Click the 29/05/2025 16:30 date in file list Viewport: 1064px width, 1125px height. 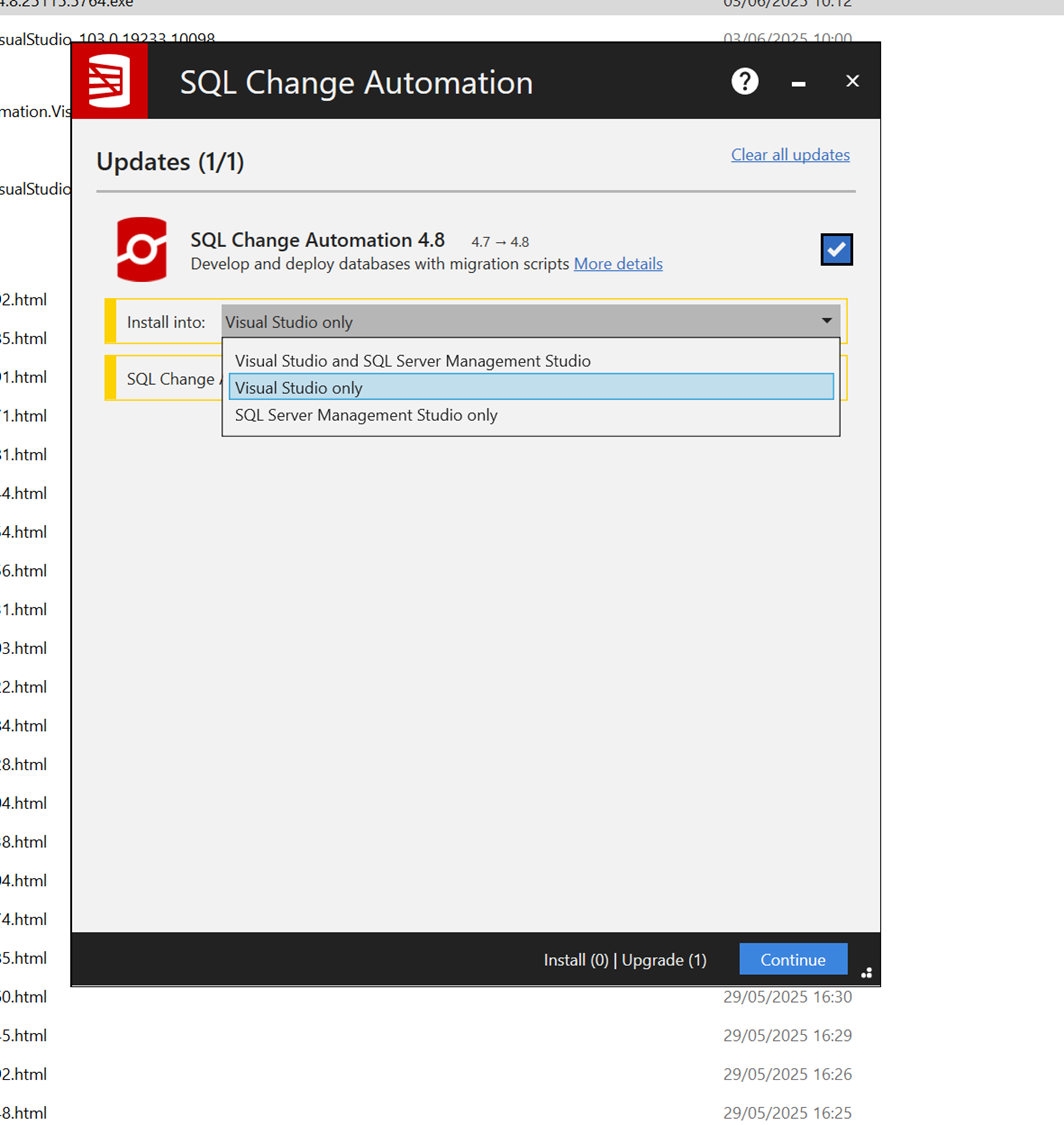787,997
